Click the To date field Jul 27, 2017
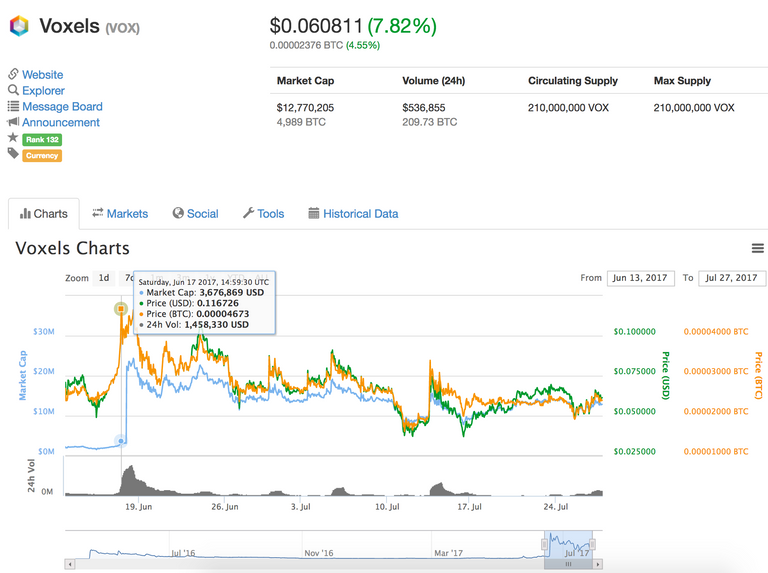The image size is (768, 573). [x=732, y=278]
